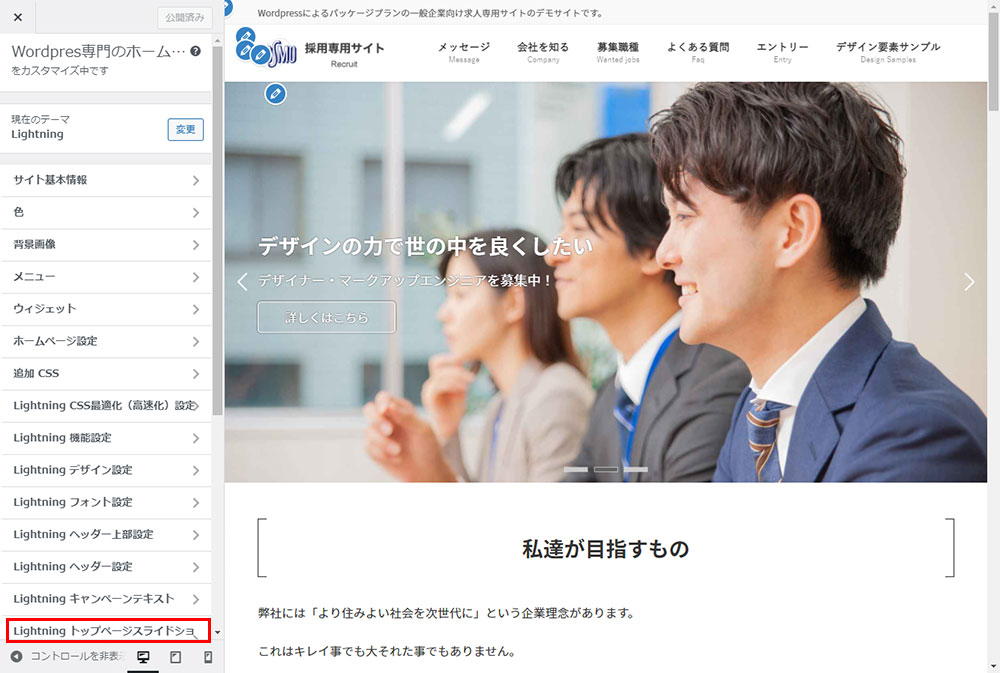Click the 変更 theme change button
The width and height of the screenshot is (1000, 673).
[185, 130]
